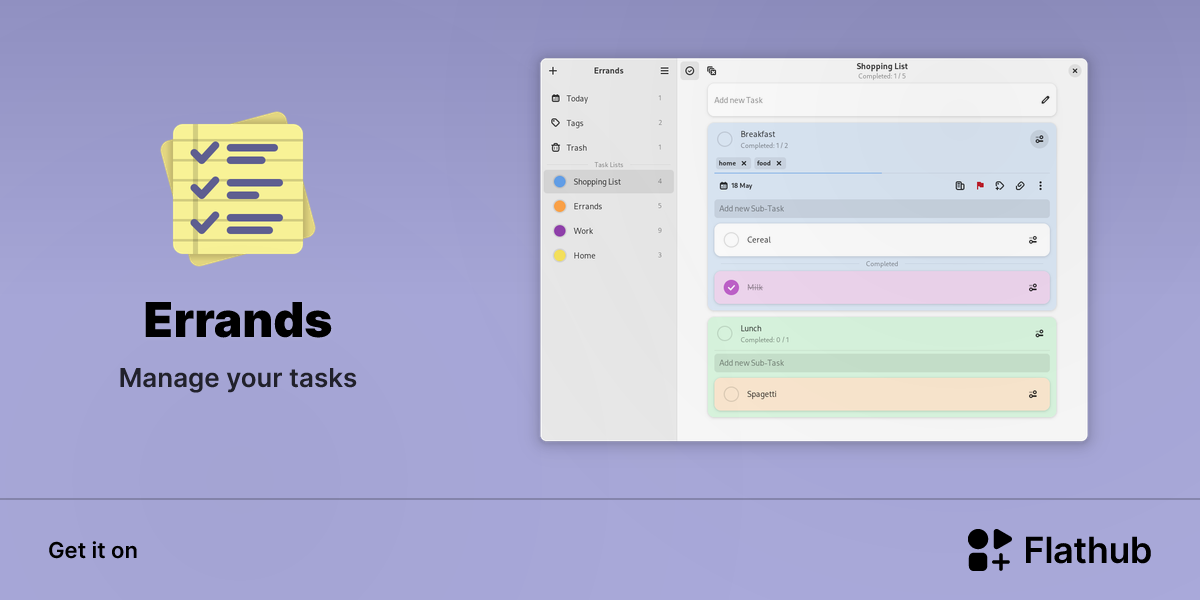The image size is (1200, 600).
Task: Toggle the Breakfast task toolbar options button
Action: (x=1040, y=139)
